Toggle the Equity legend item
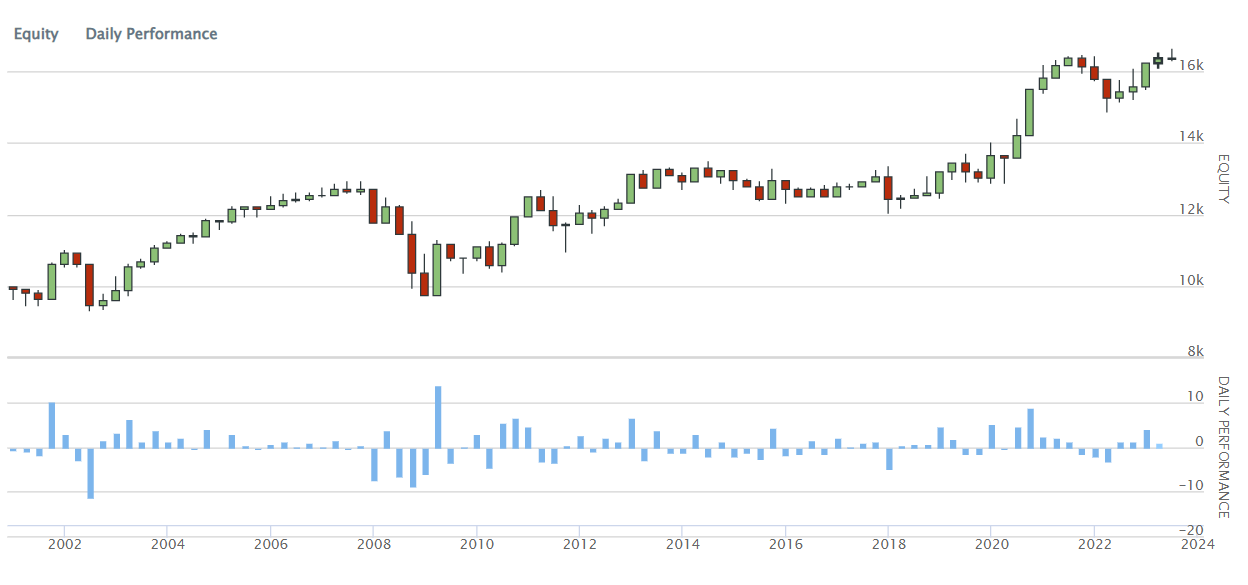Image resolution: width=1248 pixels, height=585 pixels. click(x=36, y=34)
